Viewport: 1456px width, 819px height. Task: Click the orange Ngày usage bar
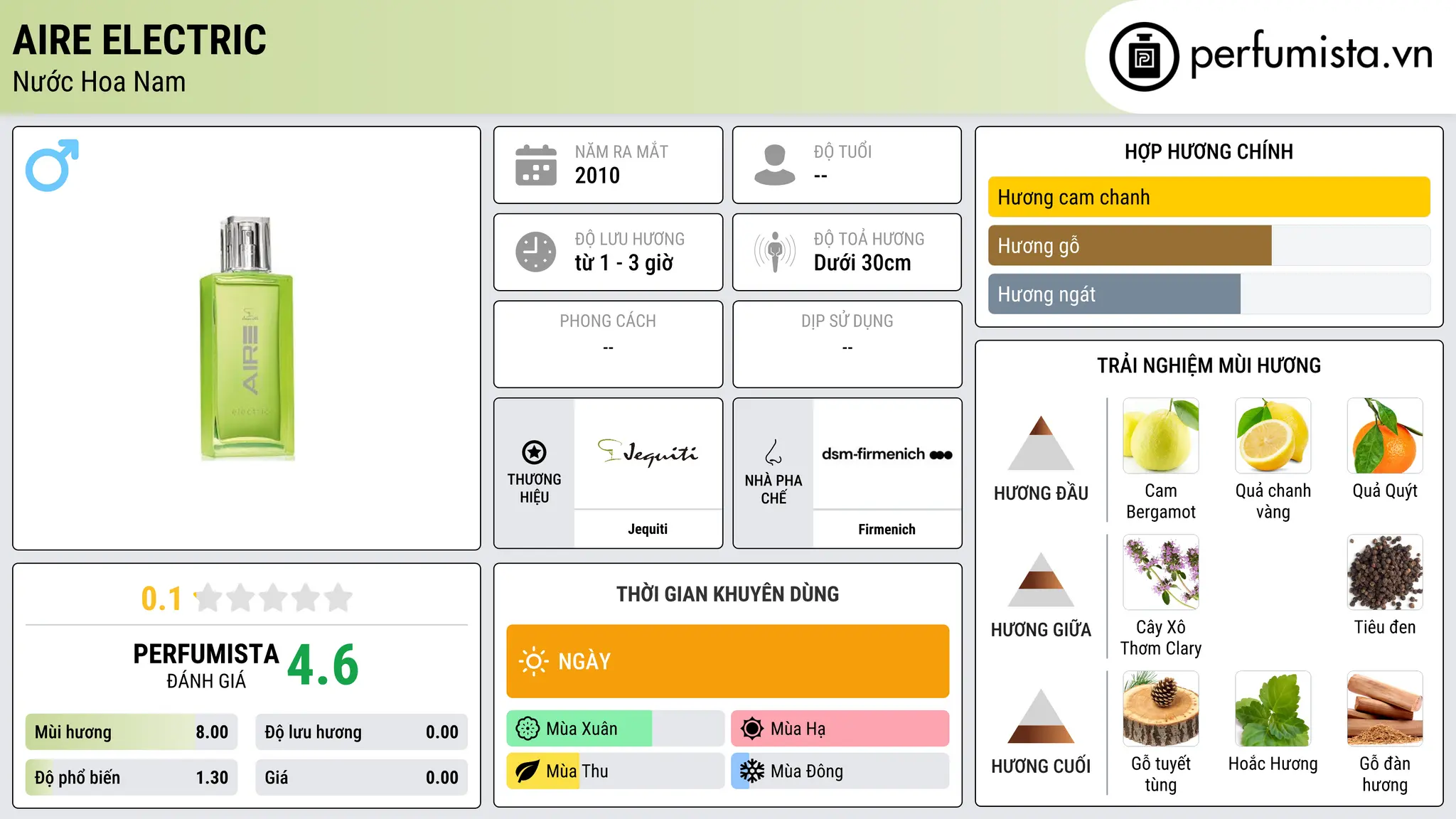[x=728, y=661]
